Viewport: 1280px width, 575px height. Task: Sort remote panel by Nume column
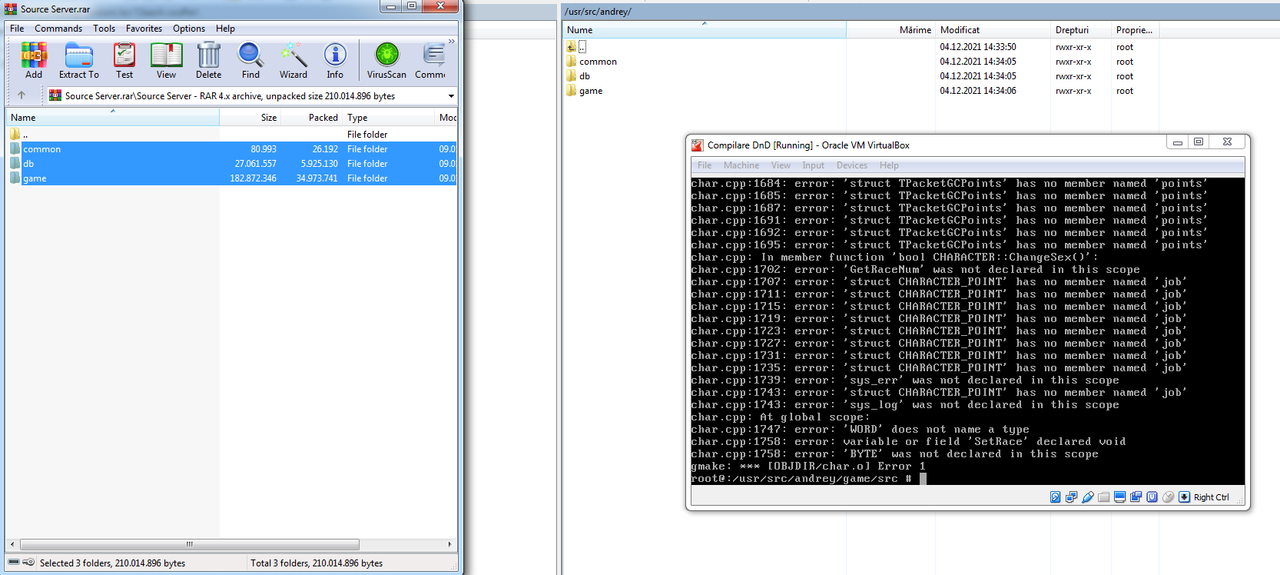(x=704, y=30)
